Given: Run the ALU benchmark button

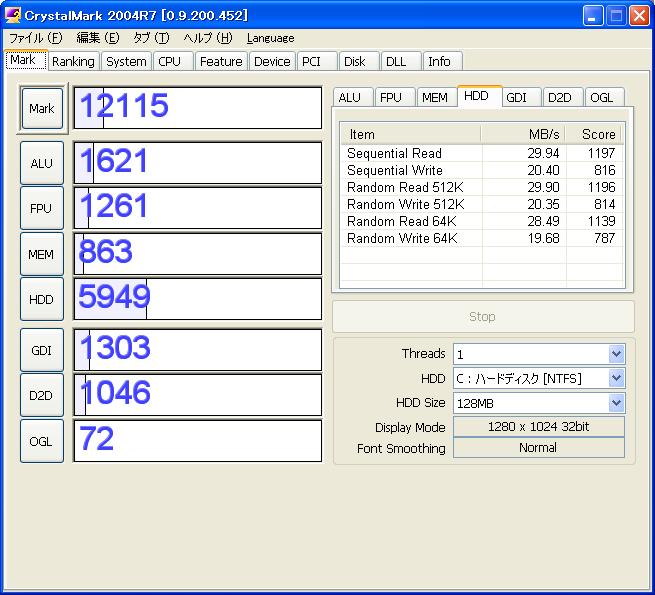Looking at the screenshot, I should point(42,163).
